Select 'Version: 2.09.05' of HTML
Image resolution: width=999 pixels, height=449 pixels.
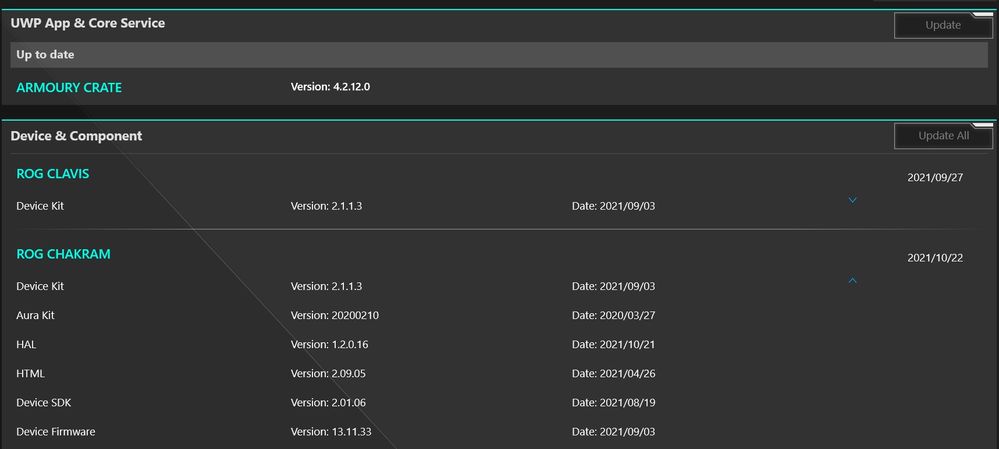328,374
